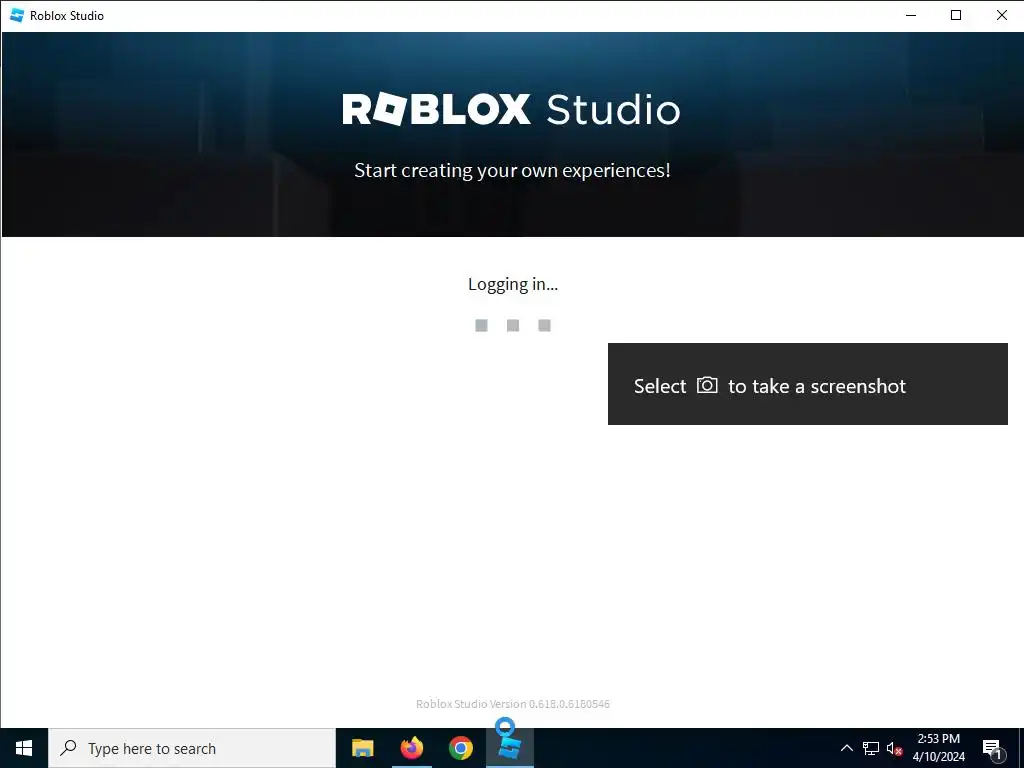Screen dimensions: 1024x768
Task: Click the taskbar clock showing 2:53 PM
Action: [938, 748]
